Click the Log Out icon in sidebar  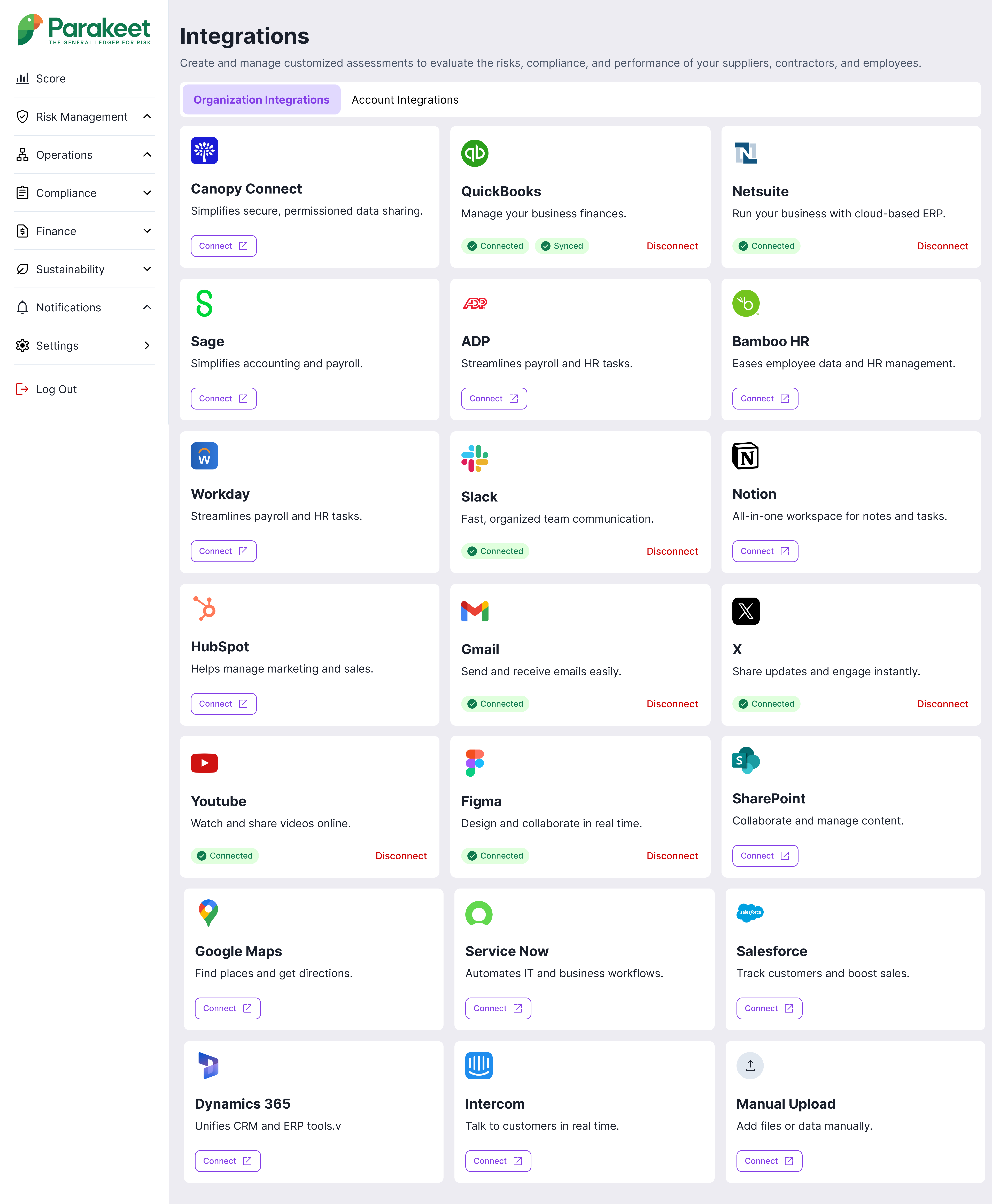click(x=22, y=389)
